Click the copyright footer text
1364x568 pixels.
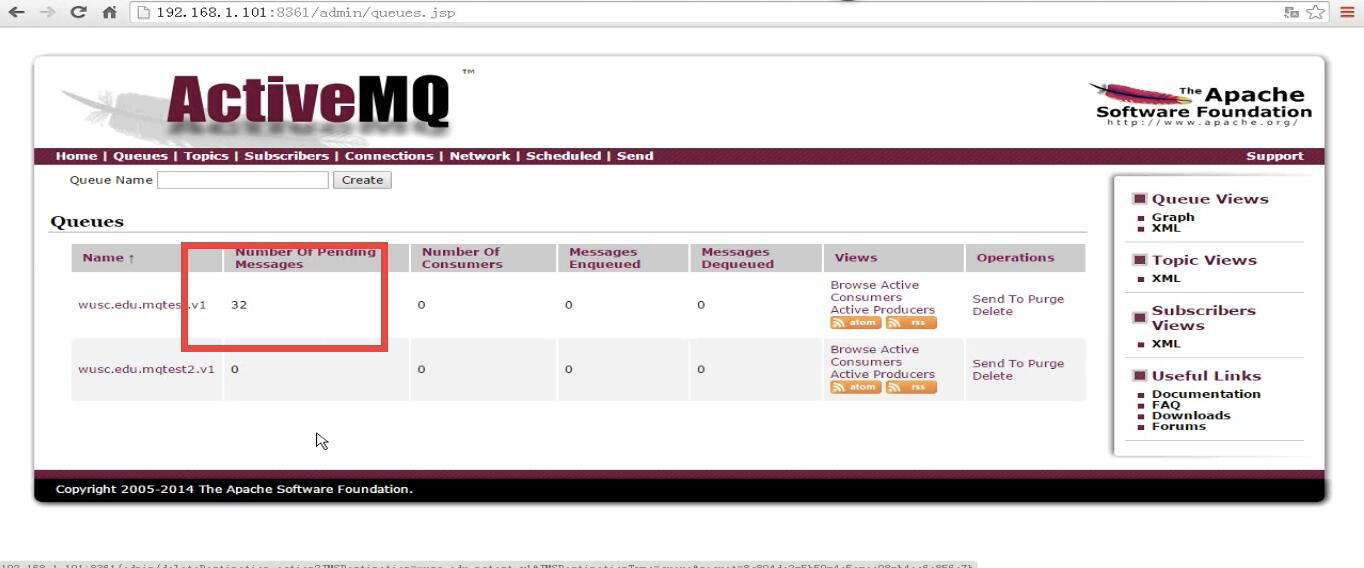tap(234, 490)
